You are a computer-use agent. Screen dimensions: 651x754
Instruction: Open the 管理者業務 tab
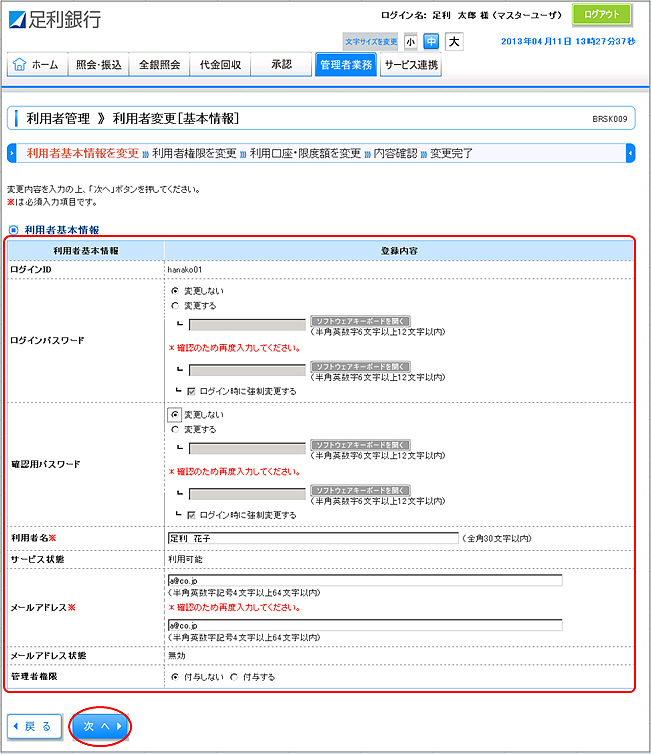[x=346, y=64]
